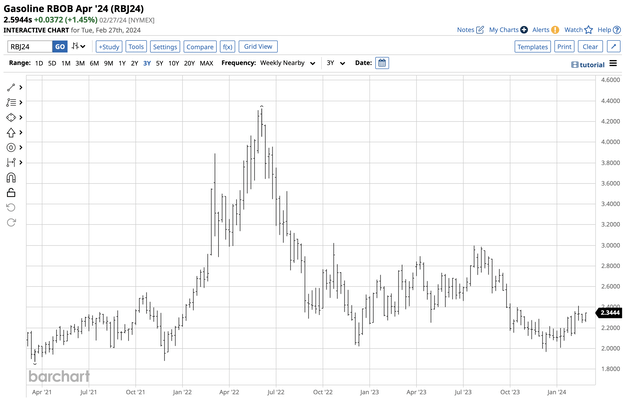The height and width of the screenshot is (415, 640).
Task: Select the active 3Y range
Action: click(147, 63)
